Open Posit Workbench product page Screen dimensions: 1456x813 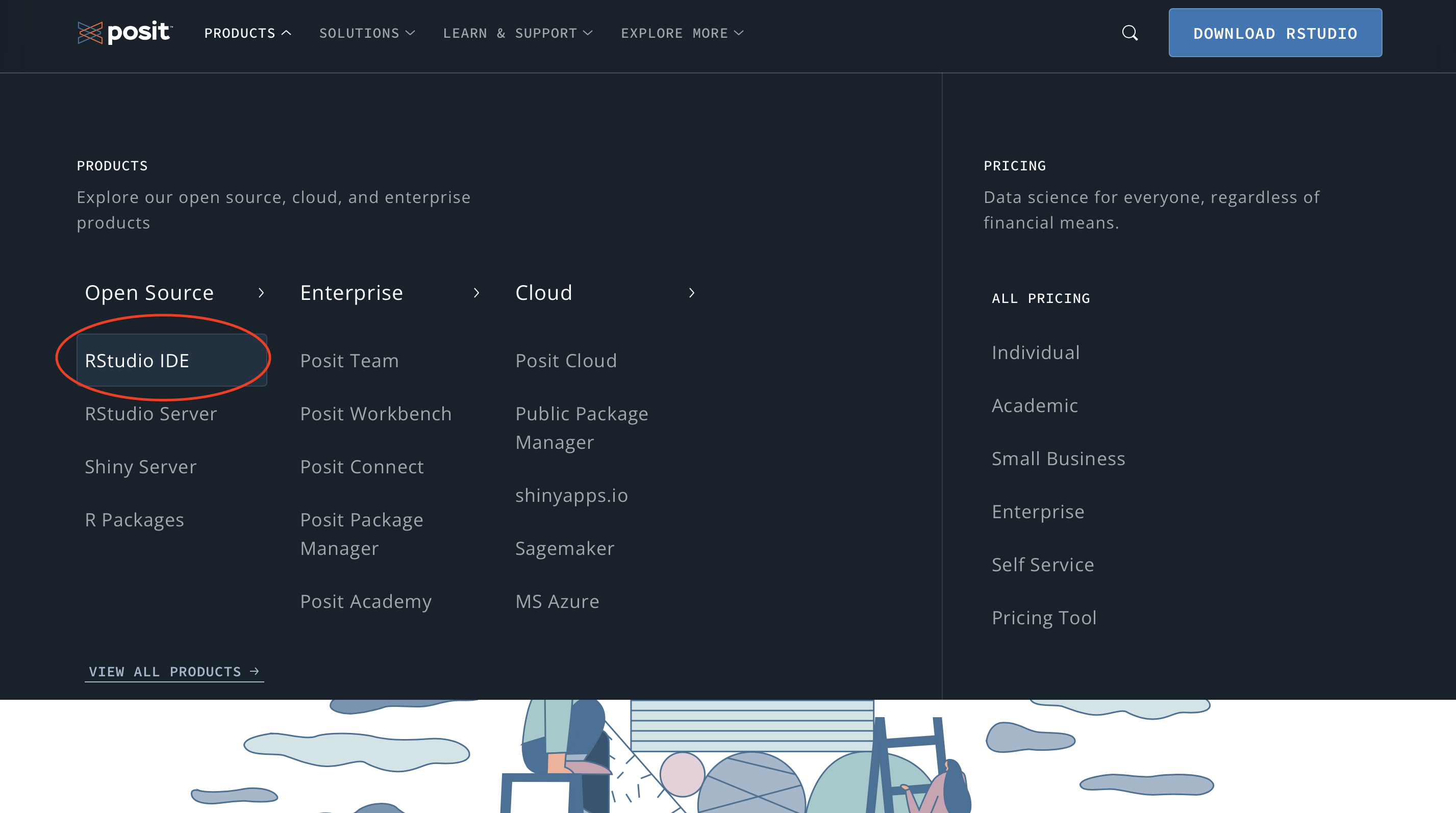click(x=375, y=414)
